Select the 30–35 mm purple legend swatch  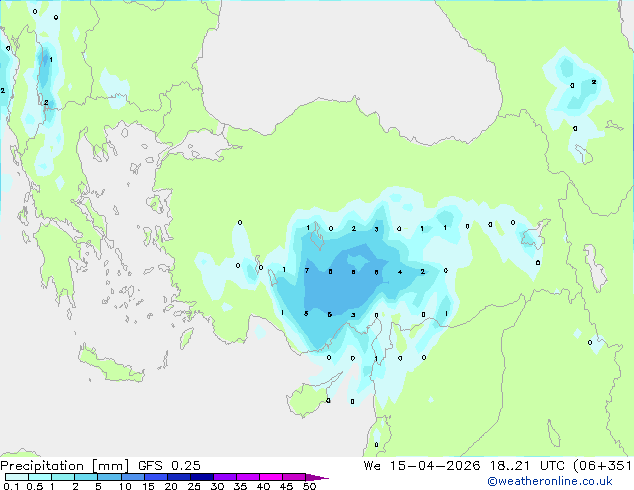224,477
